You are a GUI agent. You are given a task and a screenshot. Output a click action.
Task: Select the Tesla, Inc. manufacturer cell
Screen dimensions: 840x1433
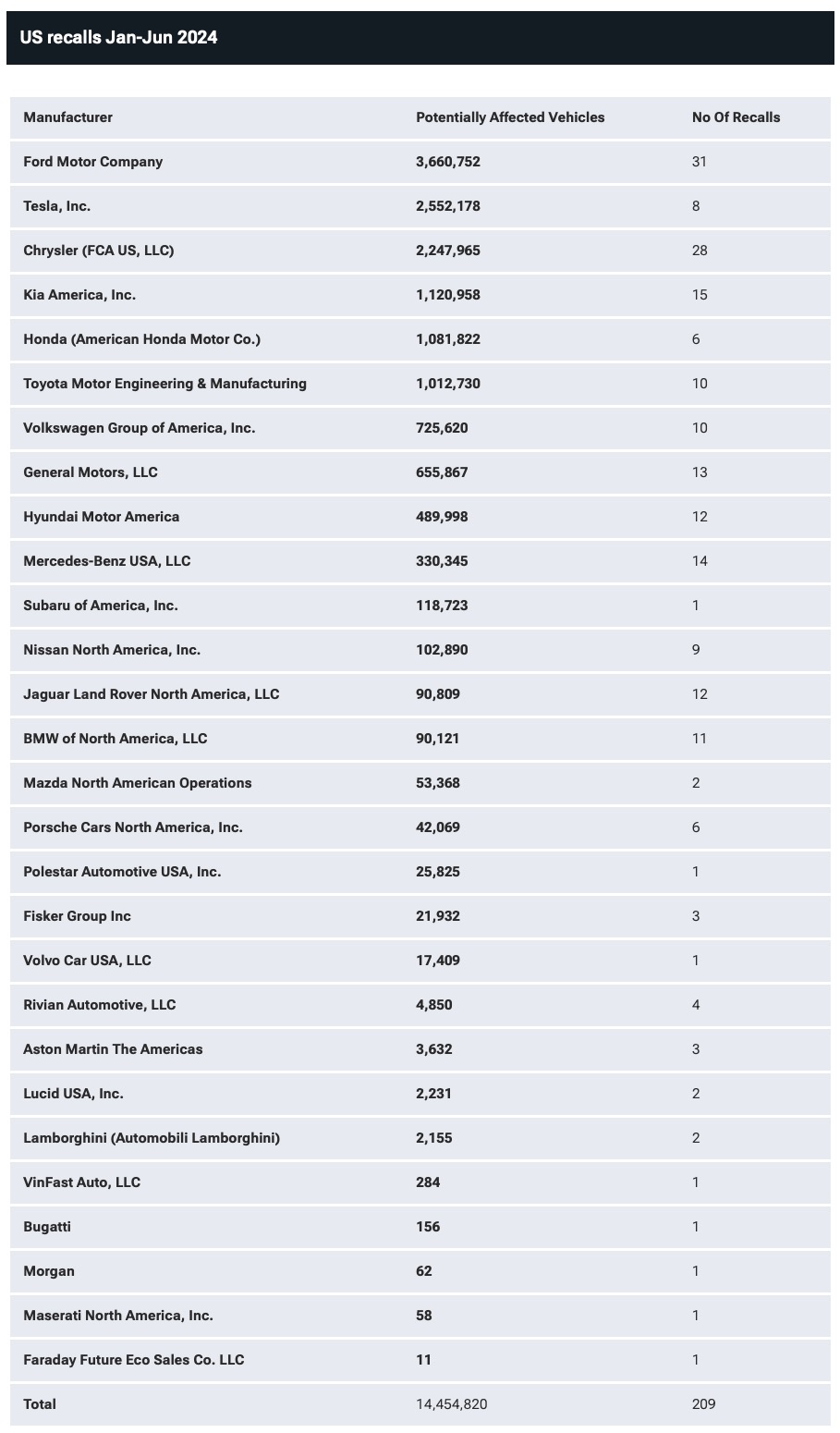pyautogui.click(x=57, y=206)
